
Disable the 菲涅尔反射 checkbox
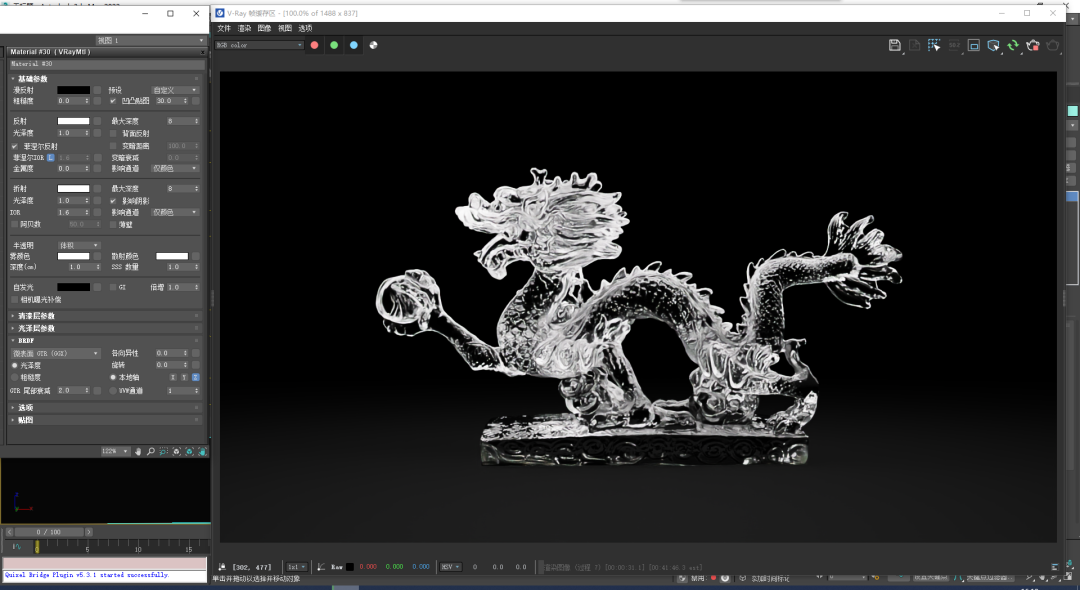(x=14, y=146)
